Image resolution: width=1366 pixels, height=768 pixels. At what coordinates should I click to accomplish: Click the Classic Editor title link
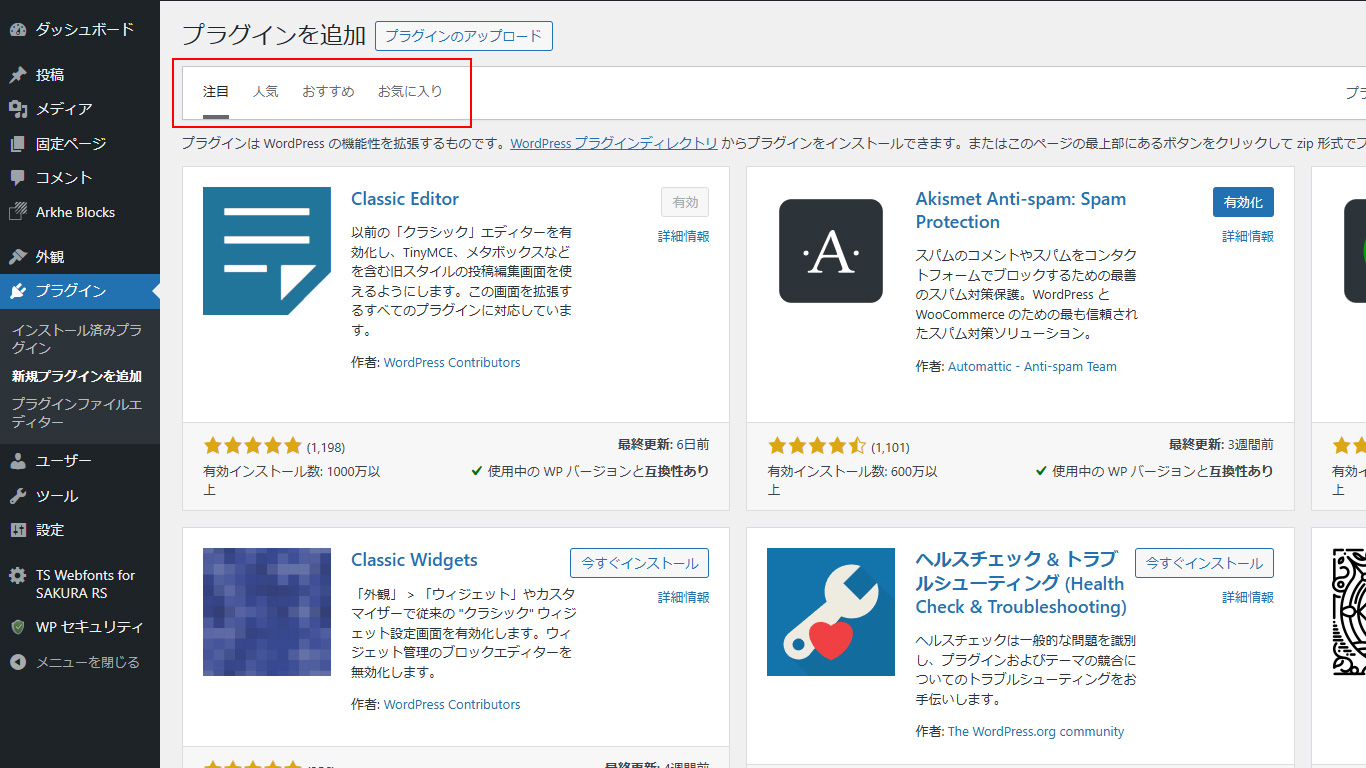coord(405,199)
